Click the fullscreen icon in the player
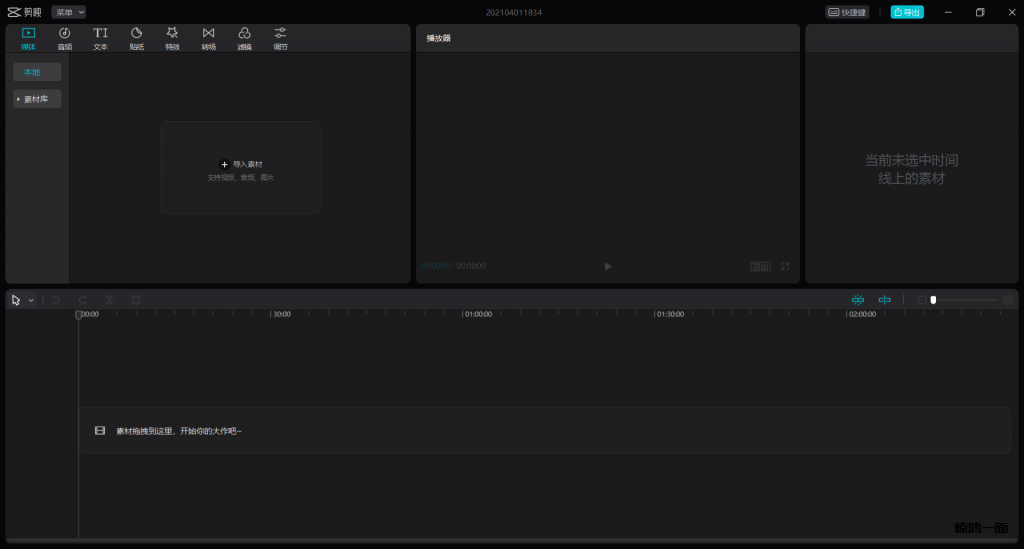 785,266
